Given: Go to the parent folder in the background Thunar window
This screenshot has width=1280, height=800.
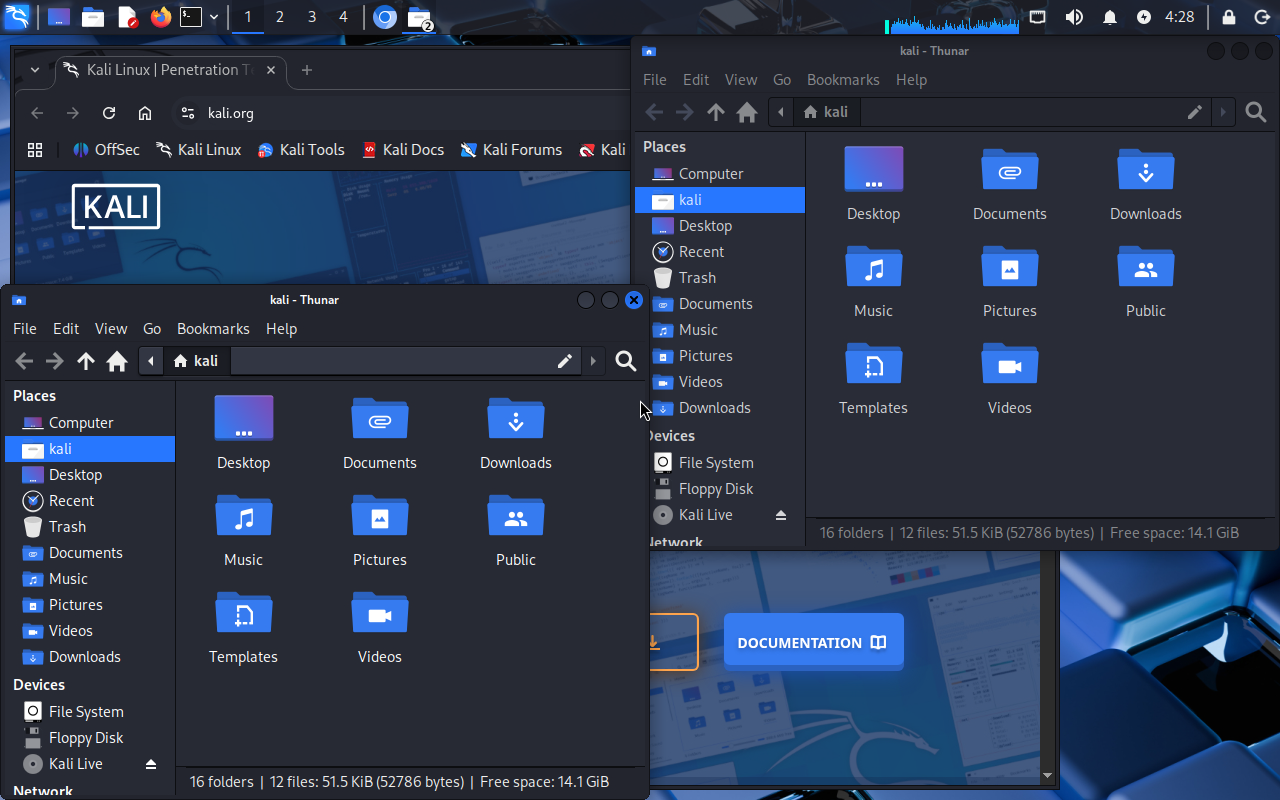Looking at the screenshot, I should [715, 112].
